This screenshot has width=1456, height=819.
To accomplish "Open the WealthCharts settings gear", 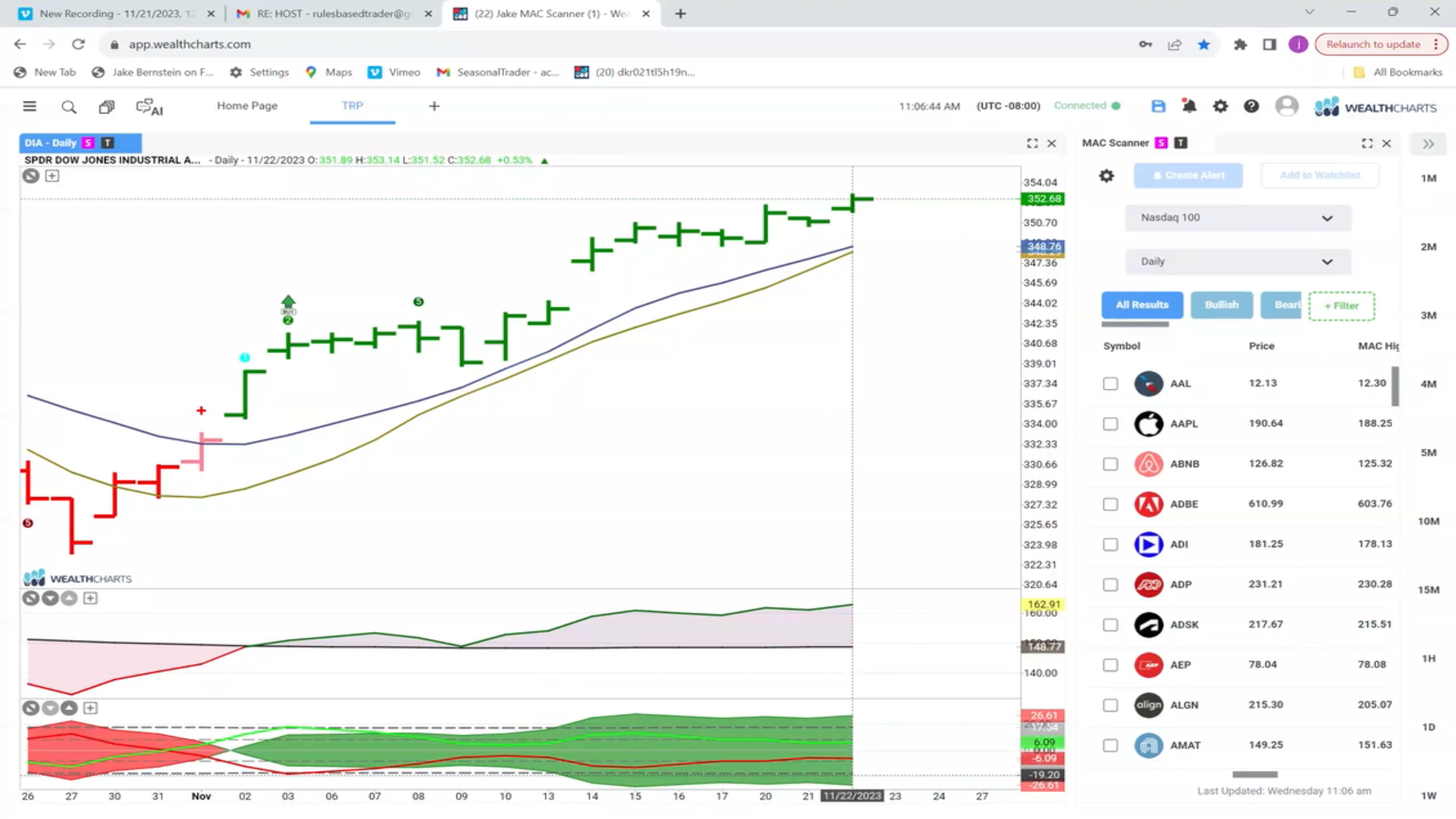I will click(x=1220, y=106).
